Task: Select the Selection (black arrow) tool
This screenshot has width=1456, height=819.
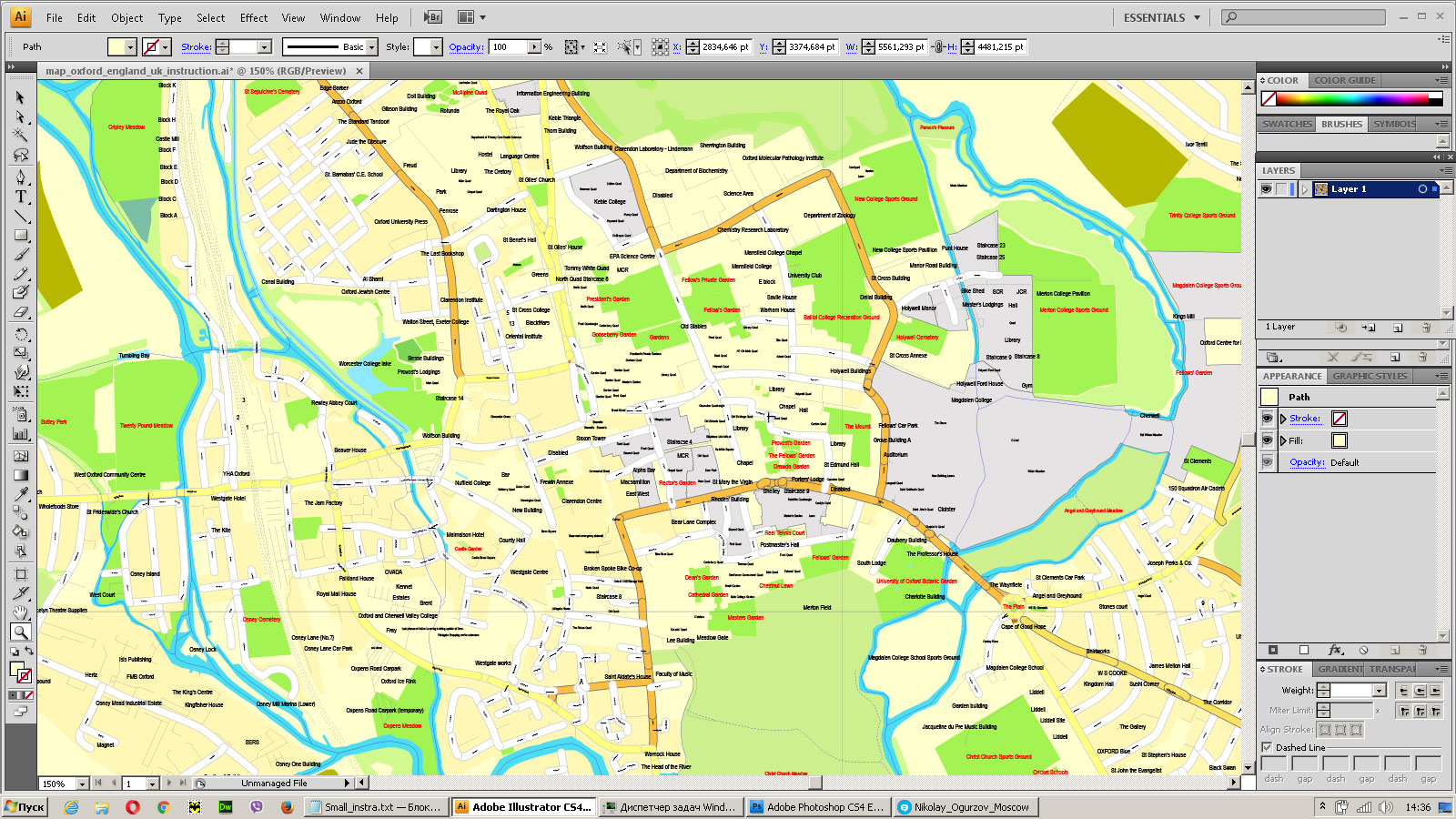Action: tap(21, 97)
